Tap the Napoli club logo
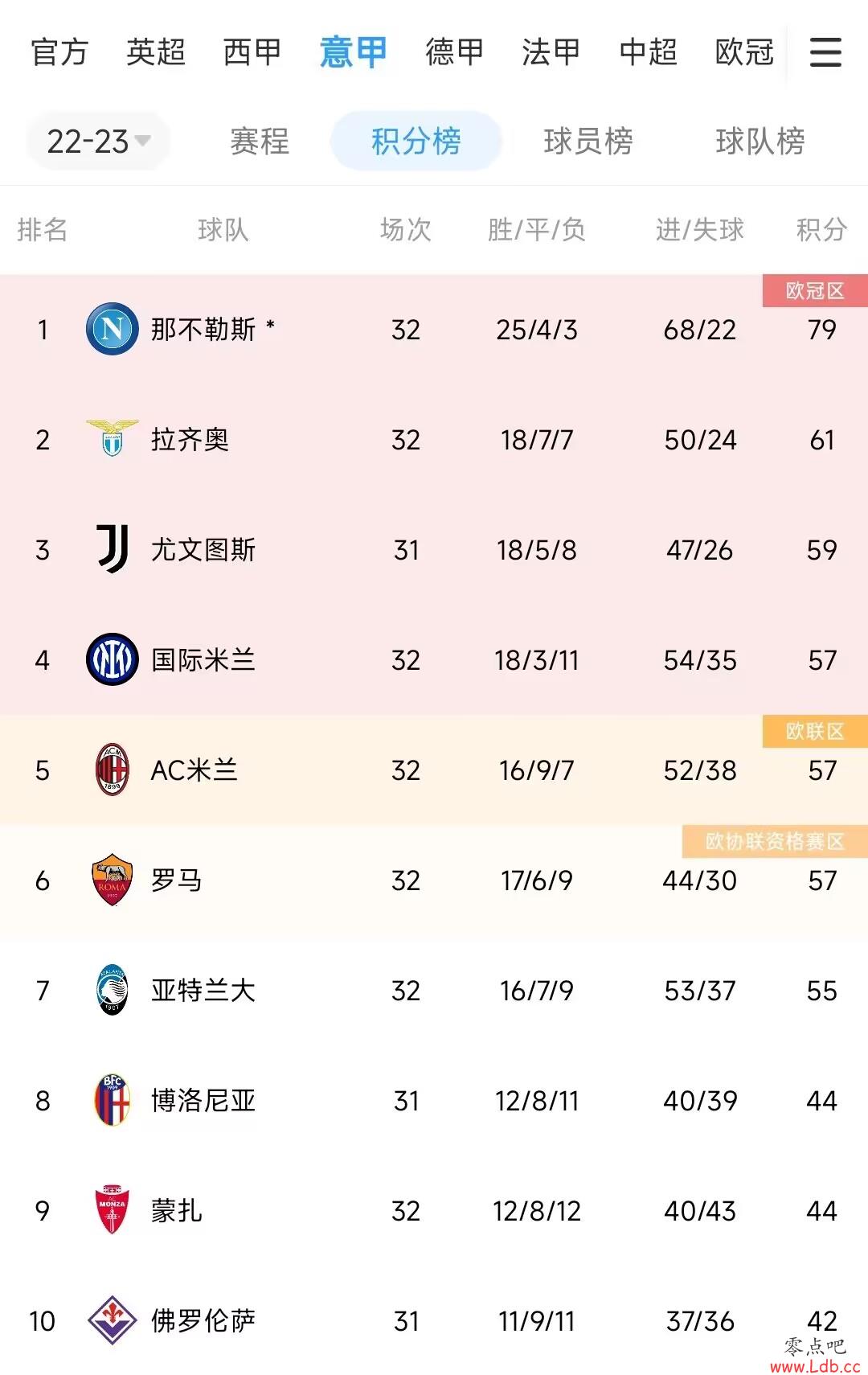Screen dimensions: 868x1375 click(x=113, y=329)
